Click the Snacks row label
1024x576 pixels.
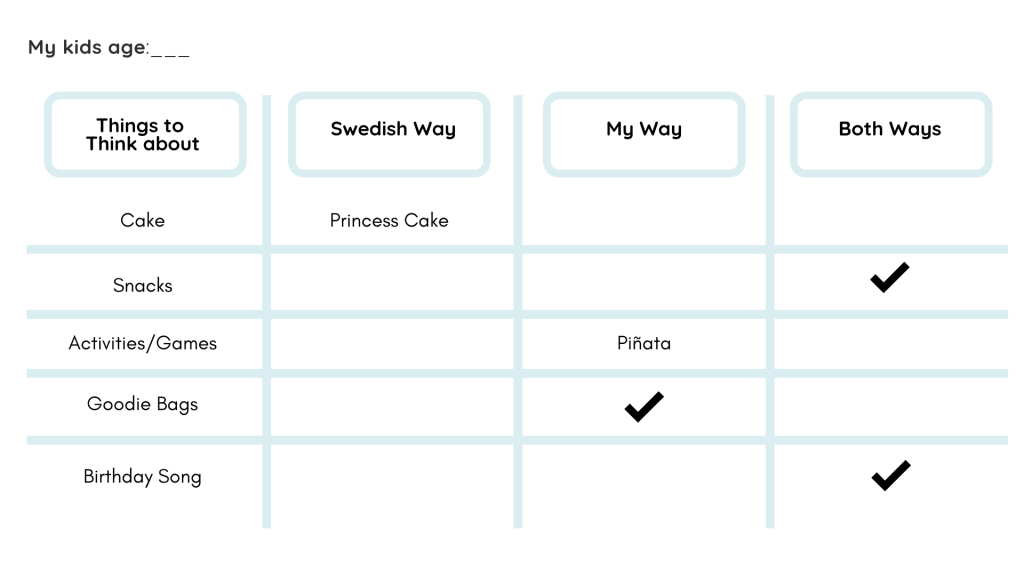point(142,285)
